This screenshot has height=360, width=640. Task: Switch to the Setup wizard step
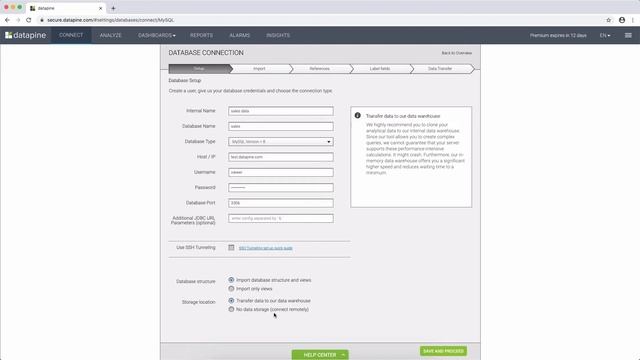(x=199, y=69)
